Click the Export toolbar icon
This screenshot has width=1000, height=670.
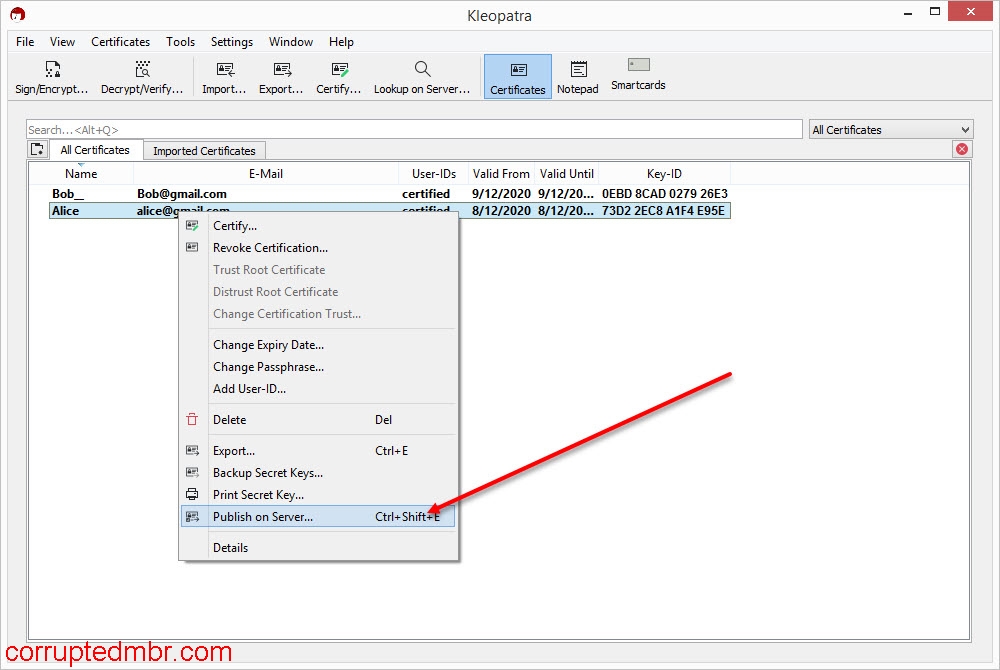(280, 75)
